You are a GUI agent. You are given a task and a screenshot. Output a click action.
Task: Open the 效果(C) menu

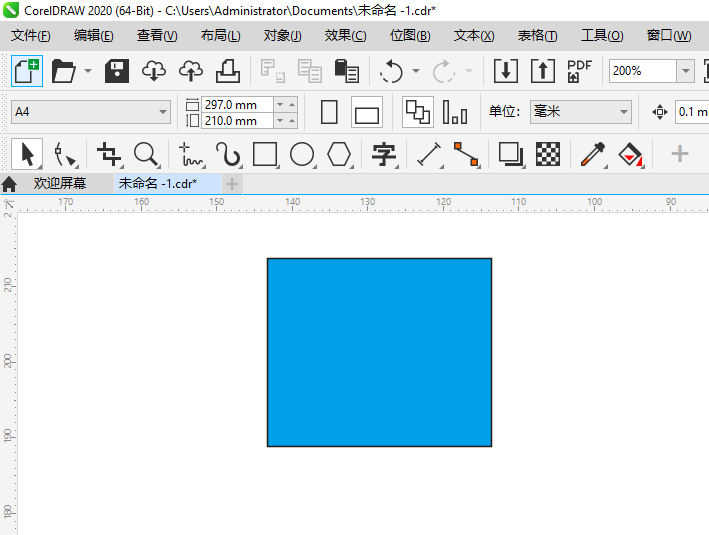click(345, 36)
